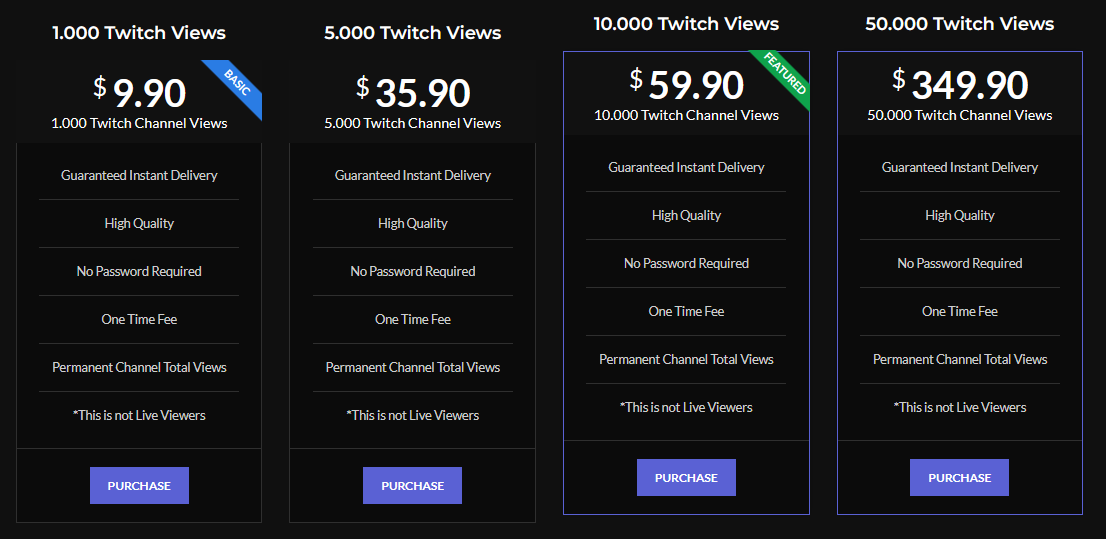Purchase the 50.000 Twitch Views package
Viewport: 1106px width, 539px height.
[959, 478]
